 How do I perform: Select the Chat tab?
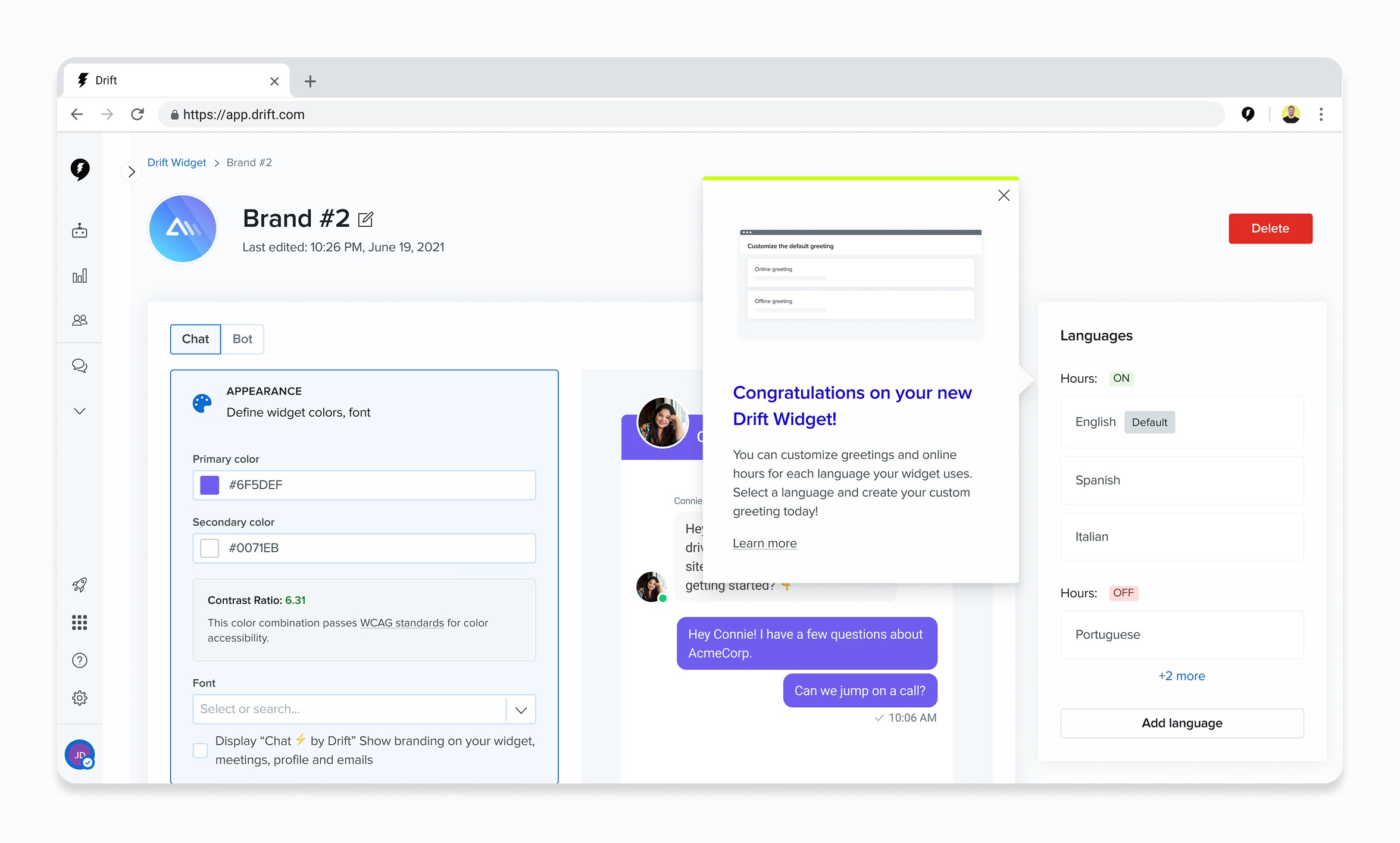(x=195, y=339)
